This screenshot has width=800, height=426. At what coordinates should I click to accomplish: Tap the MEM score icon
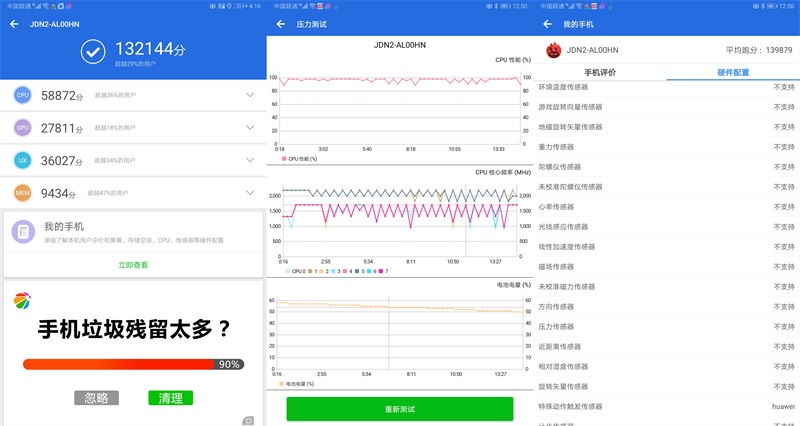22,193
